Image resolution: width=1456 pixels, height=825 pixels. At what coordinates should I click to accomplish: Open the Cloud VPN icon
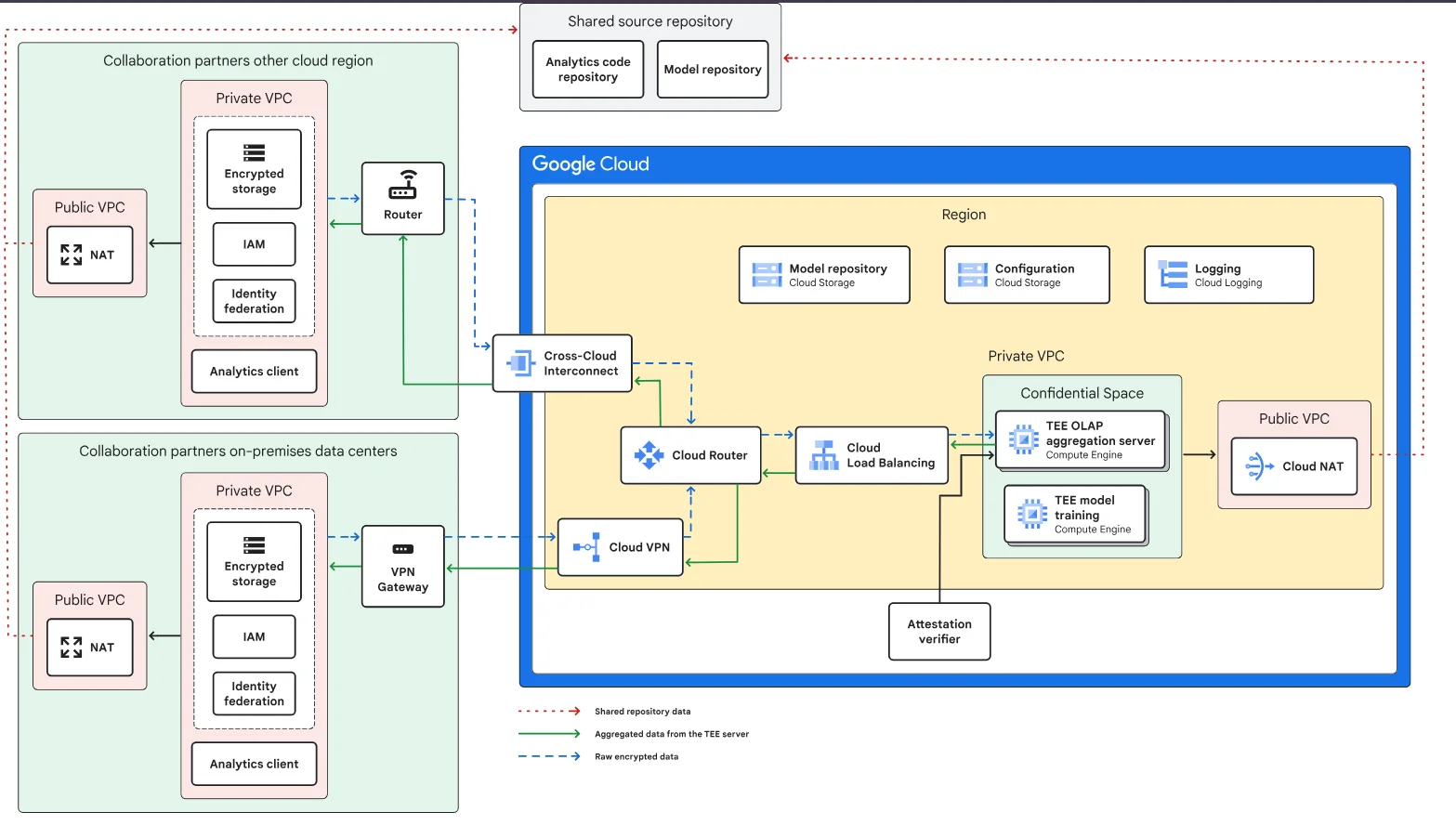pos(587,547)
